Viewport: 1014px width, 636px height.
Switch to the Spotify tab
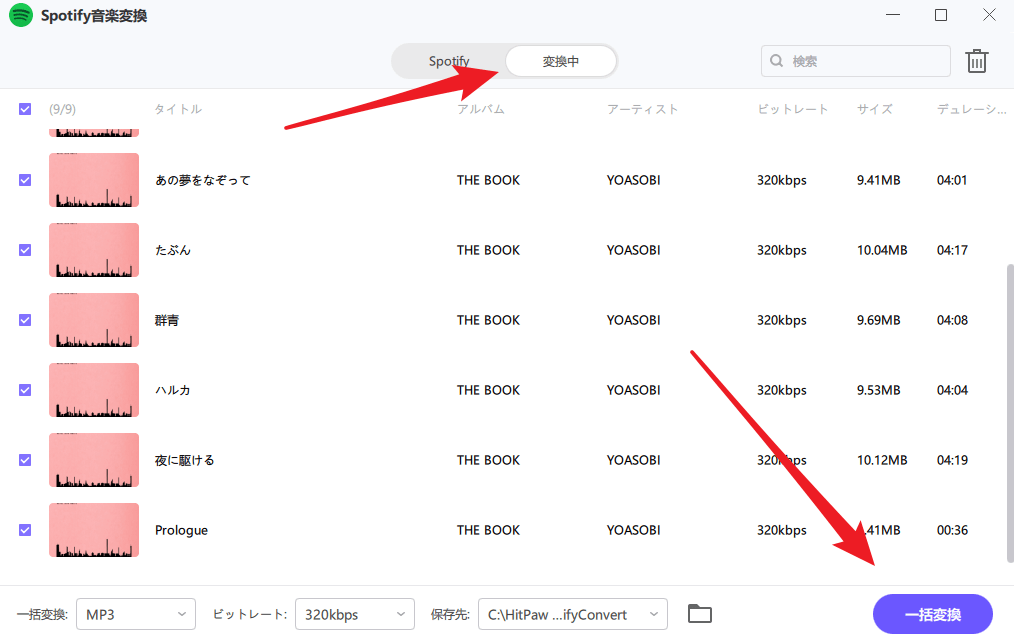(x=449, y=61)
